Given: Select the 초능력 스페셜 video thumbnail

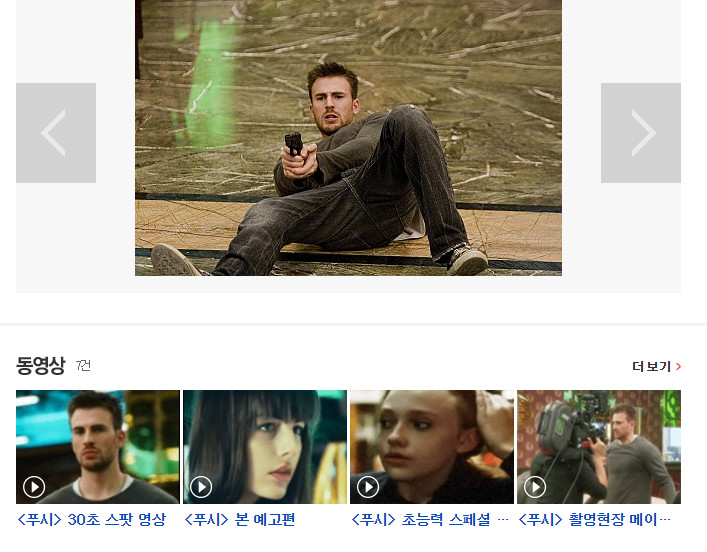Looking at the screenshot, I should click(432, 446).
